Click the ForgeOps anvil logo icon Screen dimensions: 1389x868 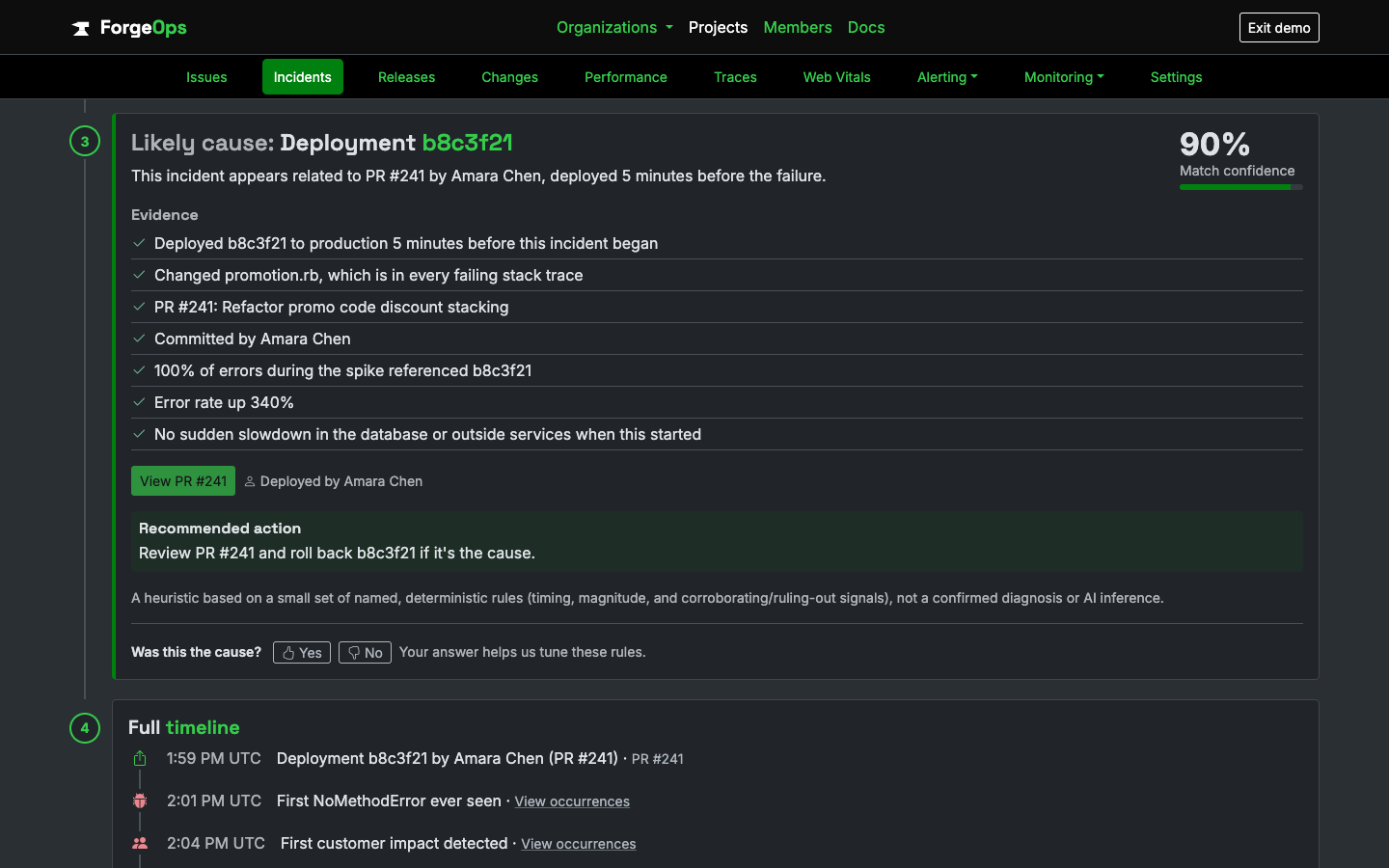[81, 28]
